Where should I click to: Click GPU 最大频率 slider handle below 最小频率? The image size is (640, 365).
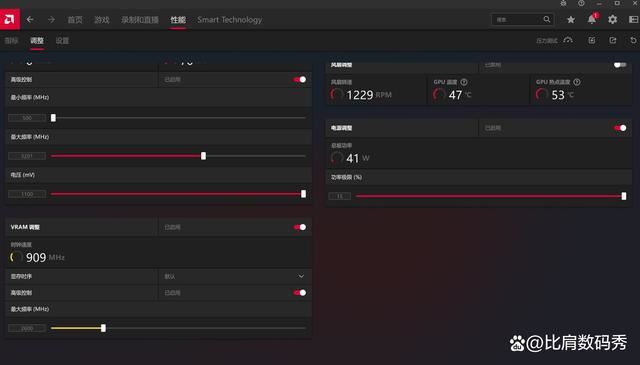[x=203, y=156]
